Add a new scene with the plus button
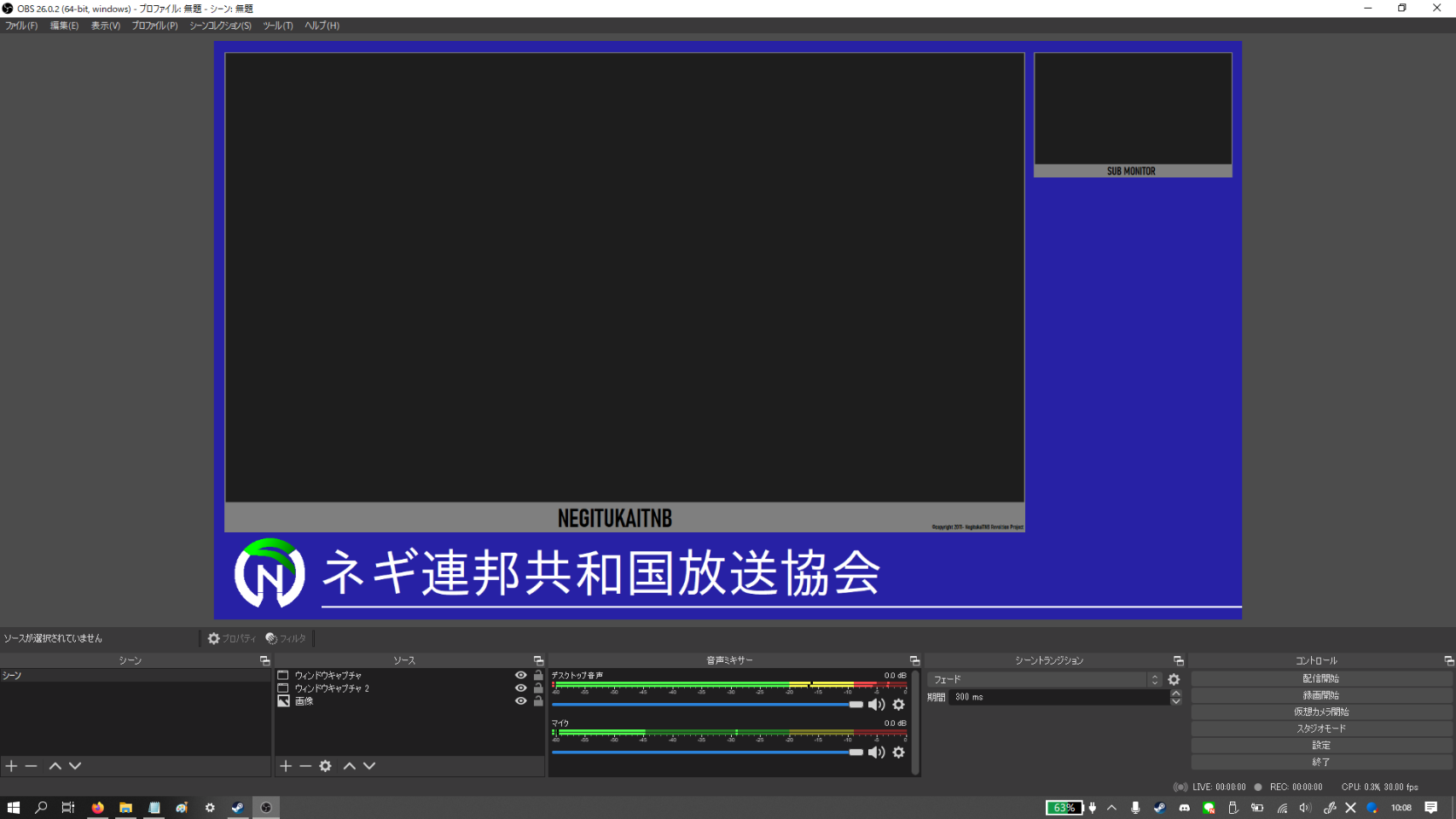Screen dimensions: 1456x819 click(x=11, y=766)
